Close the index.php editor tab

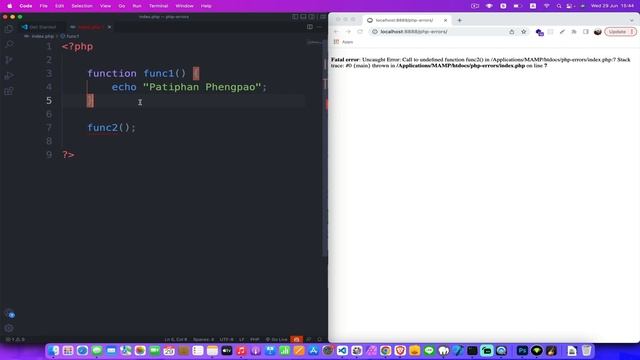coord(109,27)
